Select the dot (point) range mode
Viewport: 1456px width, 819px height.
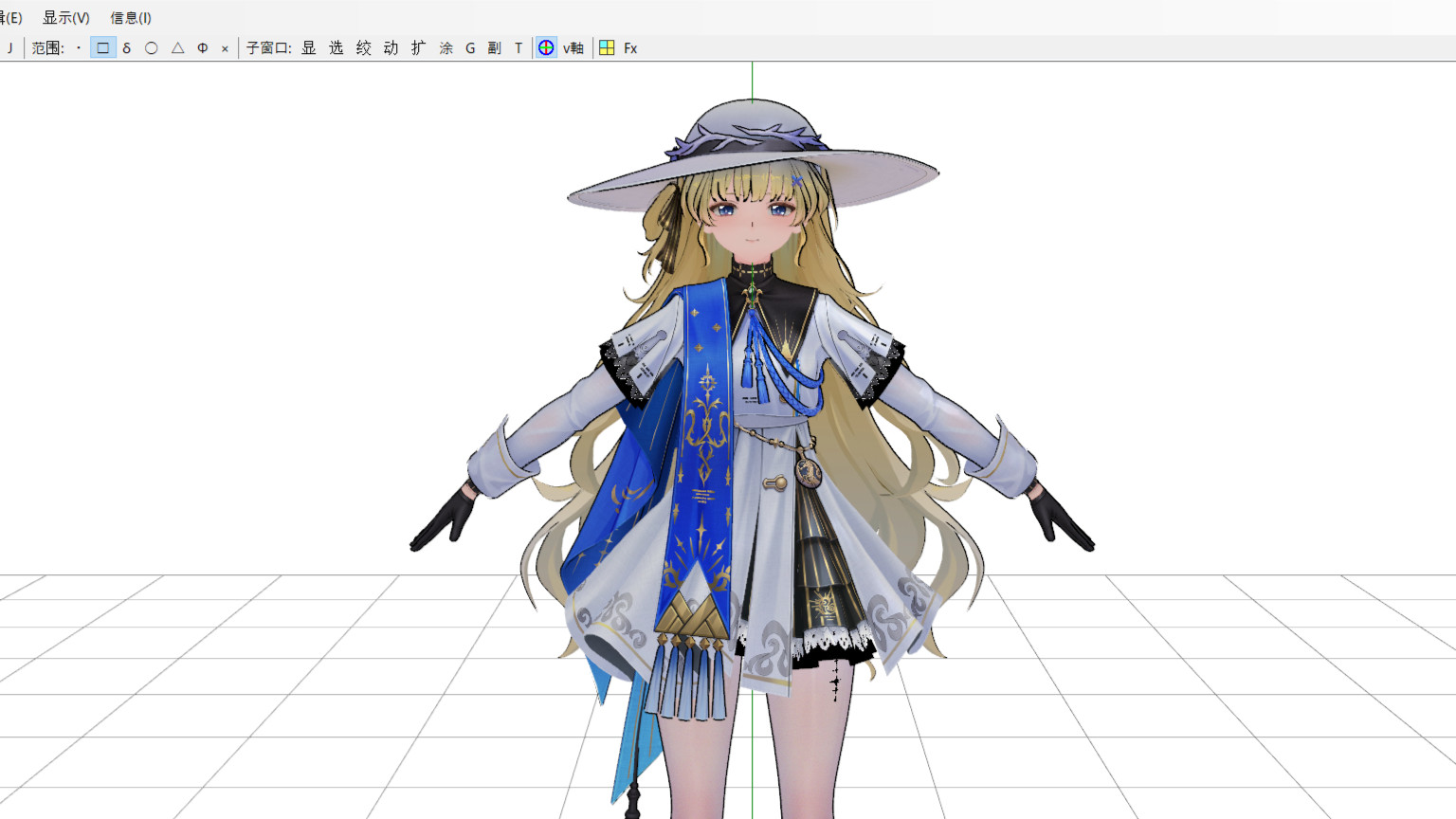click(79, 48)
